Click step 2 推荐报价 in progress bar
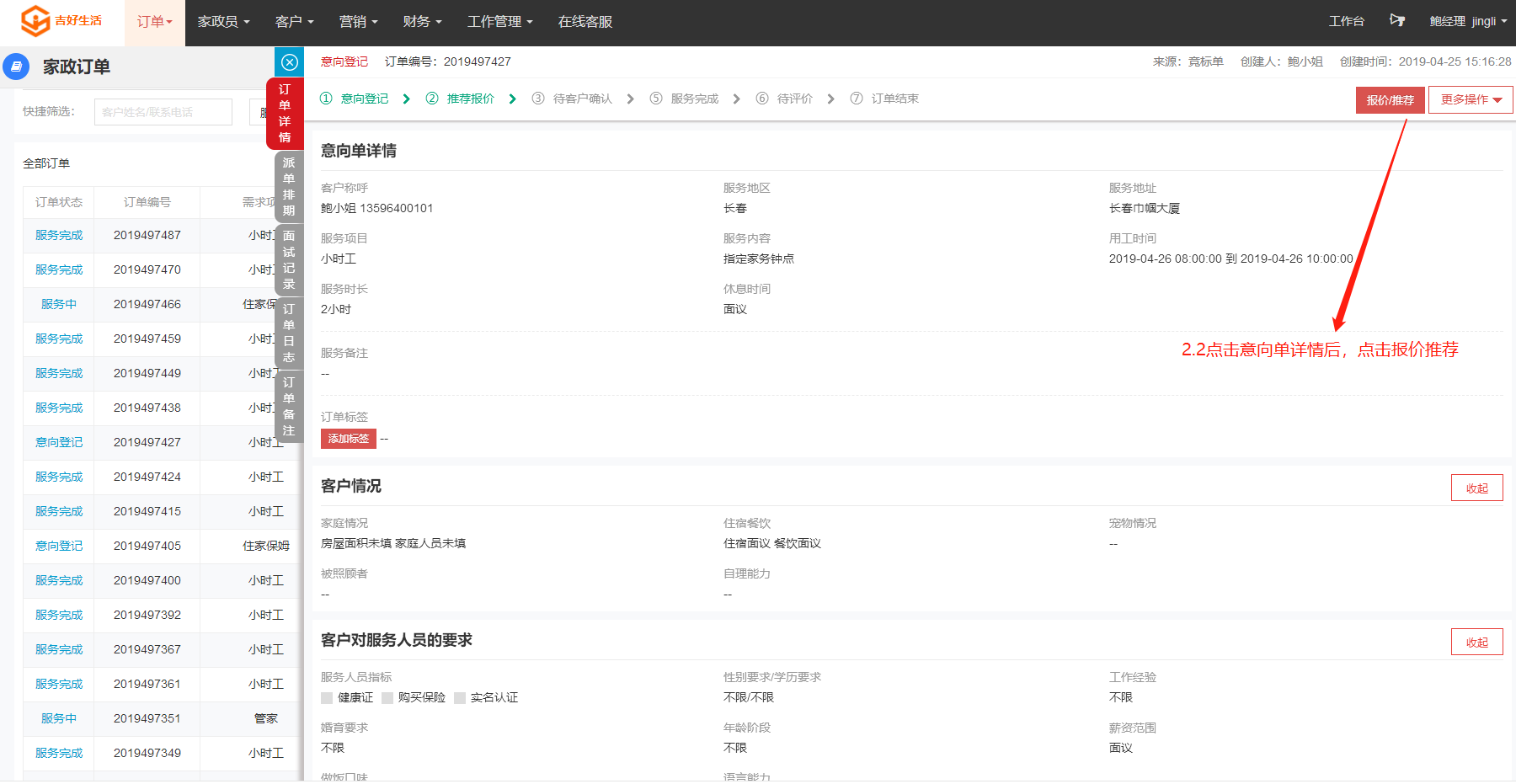Viewport: 1516px width, 784px height. tap(460, 99)
